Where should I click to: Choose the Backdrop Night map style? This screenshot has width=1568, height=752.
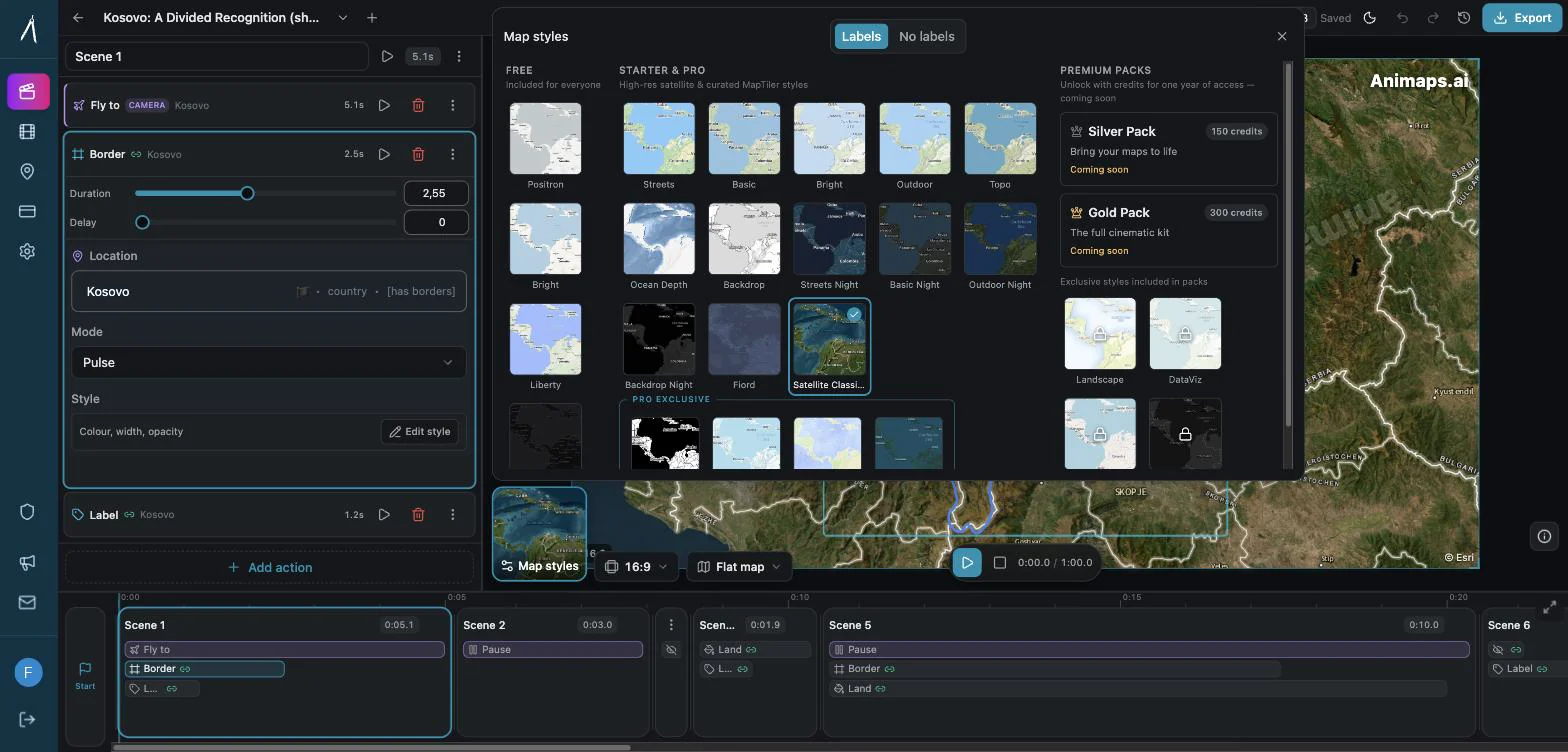tap(659, 347)
